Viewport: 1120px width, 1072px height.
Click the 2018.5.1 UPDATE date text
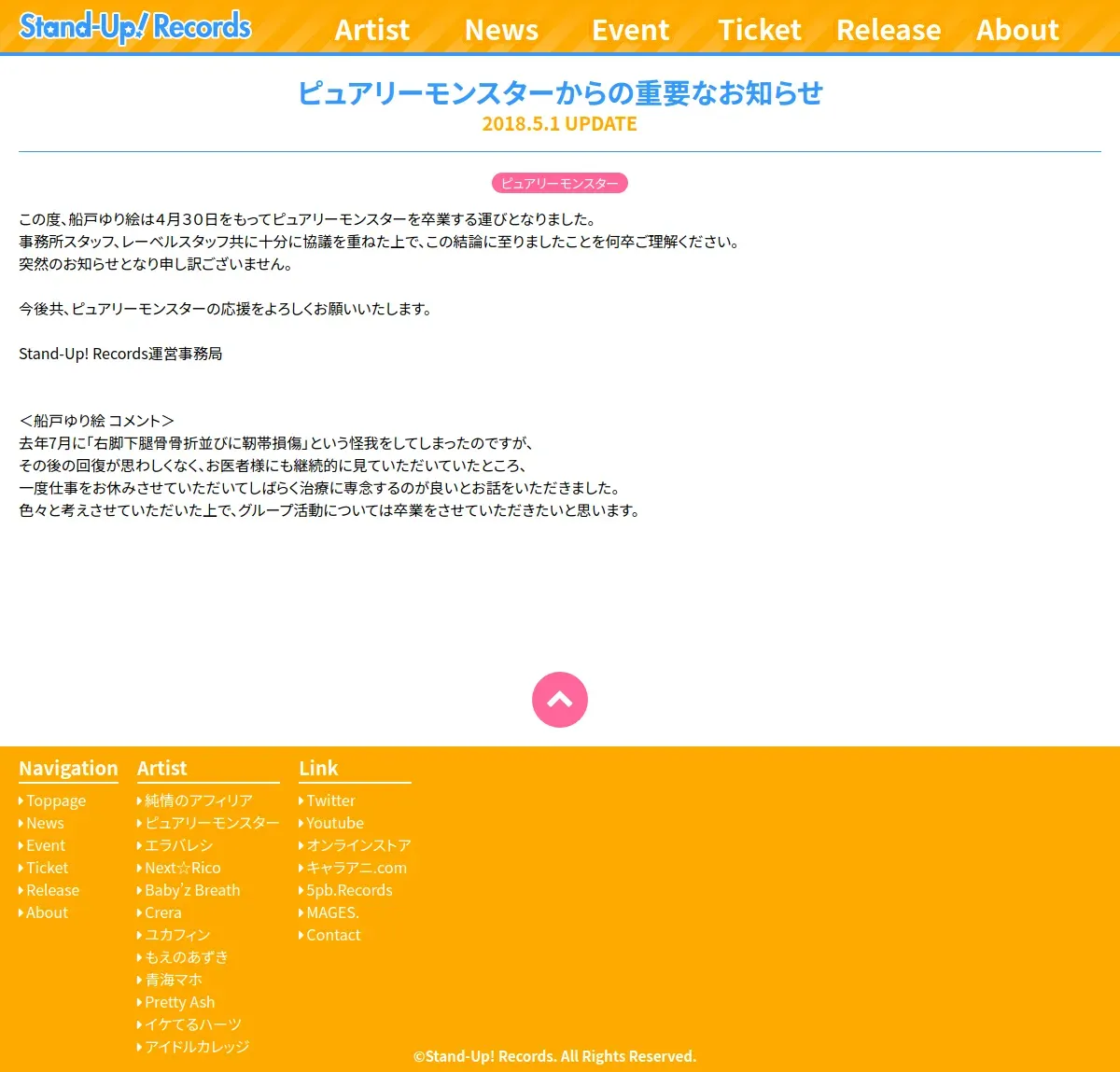(x=560, y=124)
